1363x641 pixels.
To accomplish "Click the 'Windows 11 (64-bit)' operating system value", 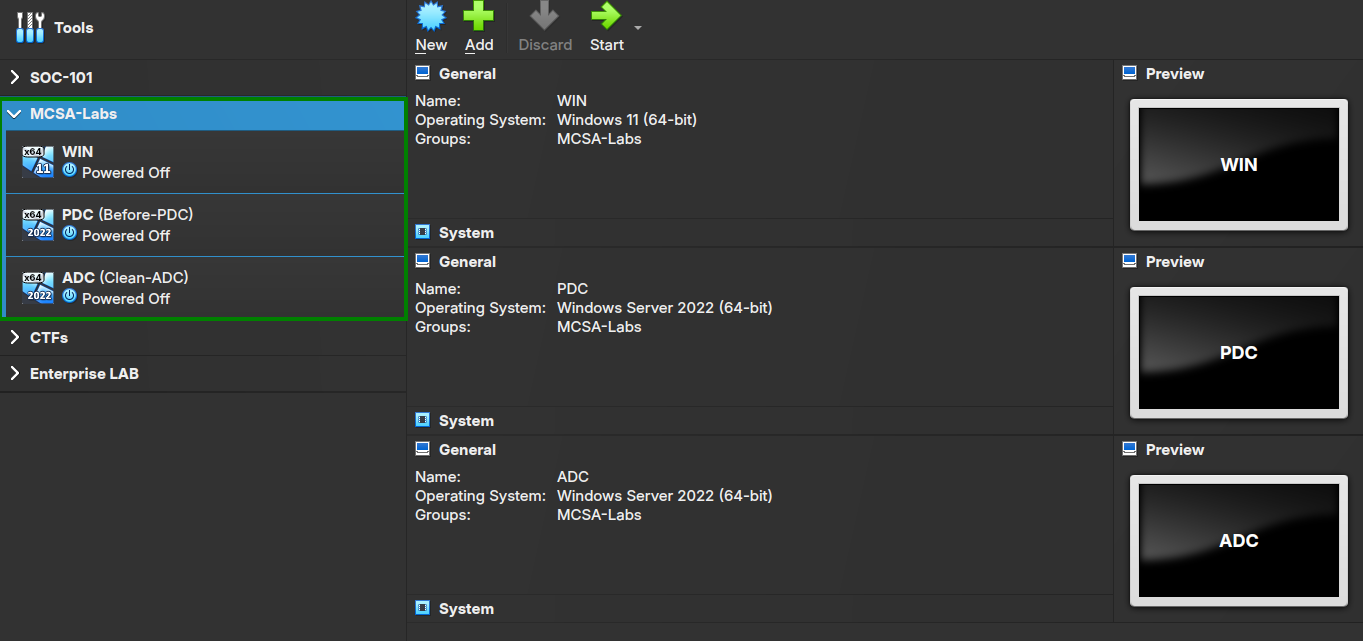I will point(627,120).
